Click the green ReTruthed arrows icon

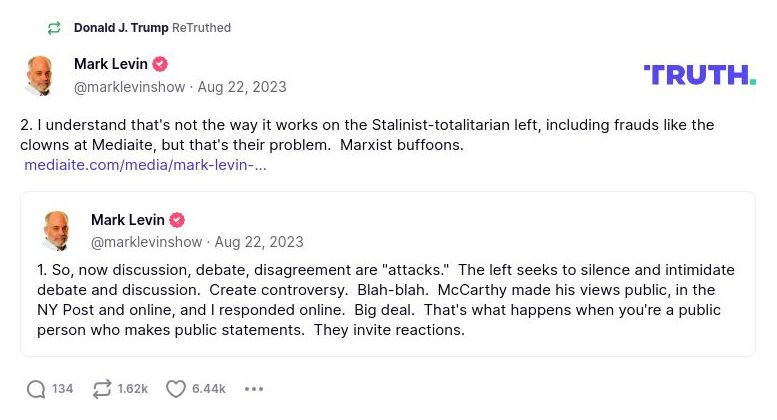[54, 28]
